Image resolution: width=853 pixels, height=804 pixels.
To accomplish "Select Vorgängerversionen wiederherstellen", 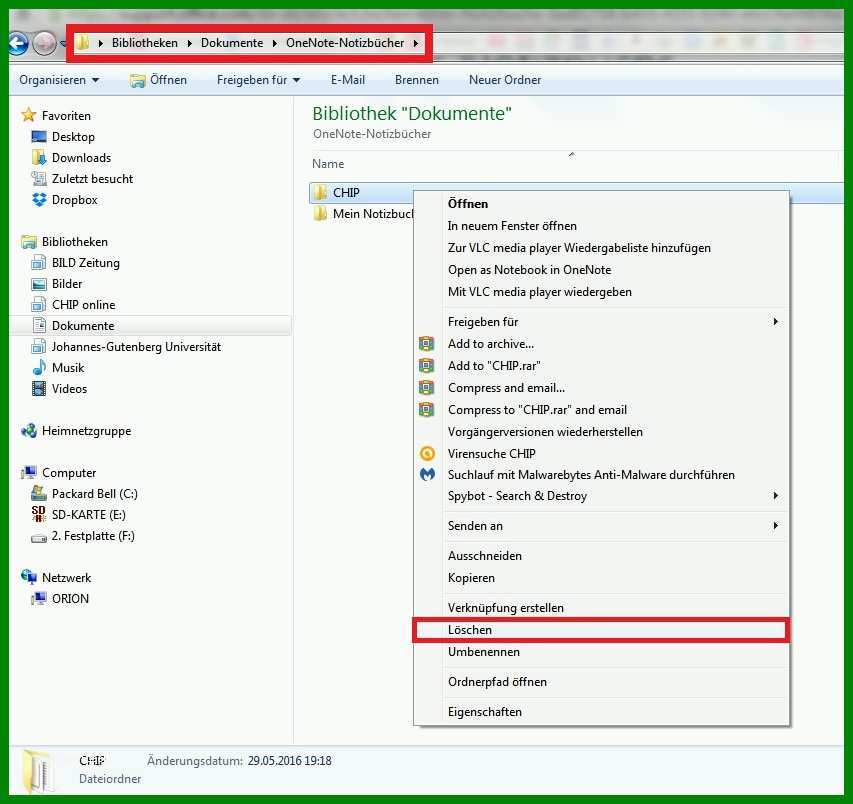I will pos(601,432).
